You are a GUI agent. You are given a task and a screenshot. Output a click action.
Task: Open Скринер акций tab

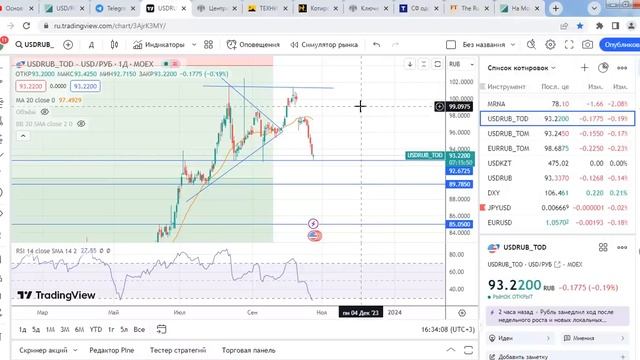[x=48, y=350]
